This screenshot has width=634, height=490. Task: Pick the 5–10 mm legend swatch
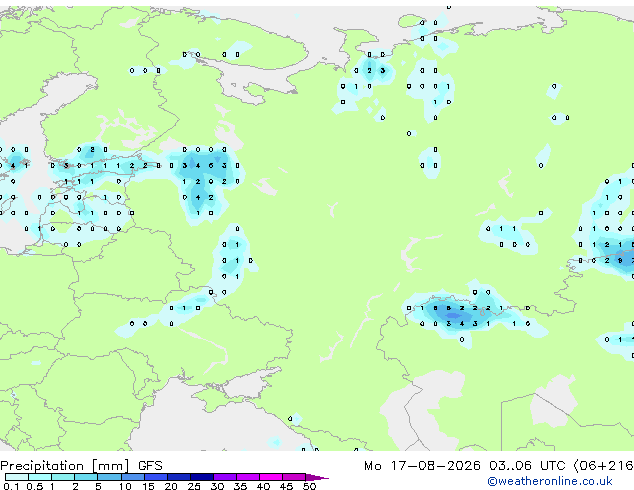coord(109,477)
